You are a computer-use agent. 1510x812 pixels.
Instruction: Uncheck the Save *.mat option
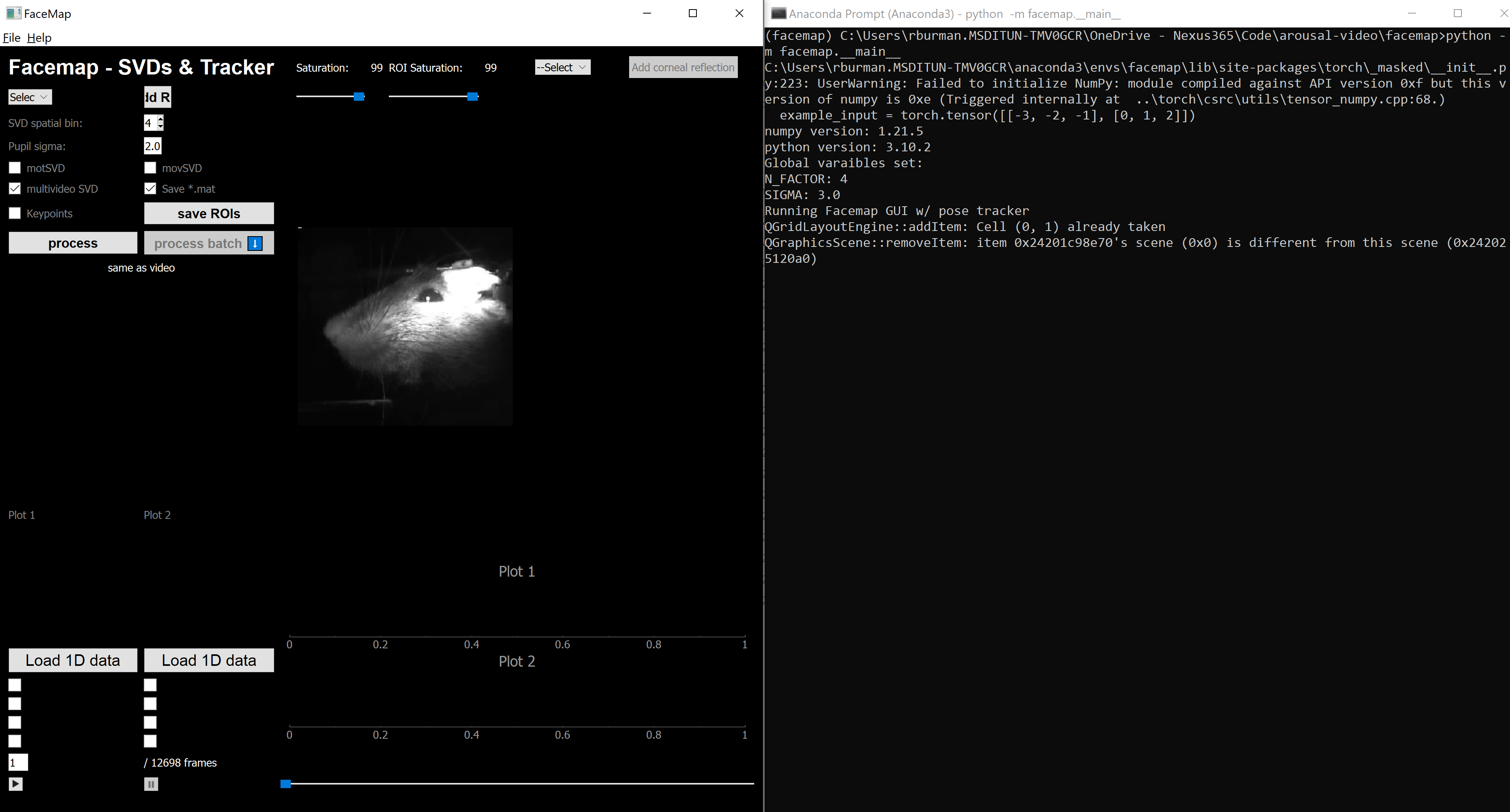150,188
